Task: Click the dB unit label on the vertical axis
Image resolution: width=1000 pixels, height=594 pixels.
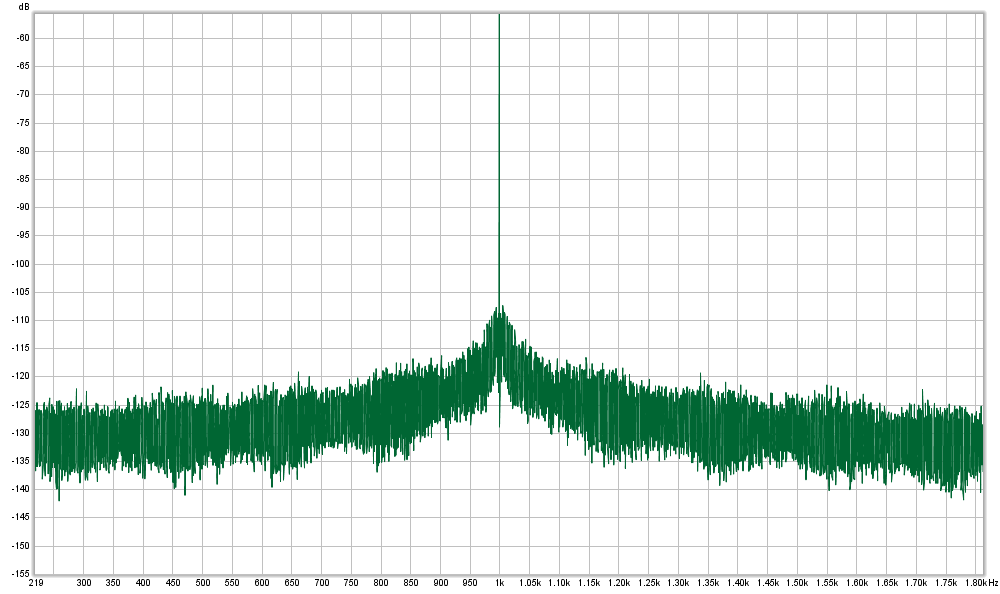Action: (x=24, y=6)
